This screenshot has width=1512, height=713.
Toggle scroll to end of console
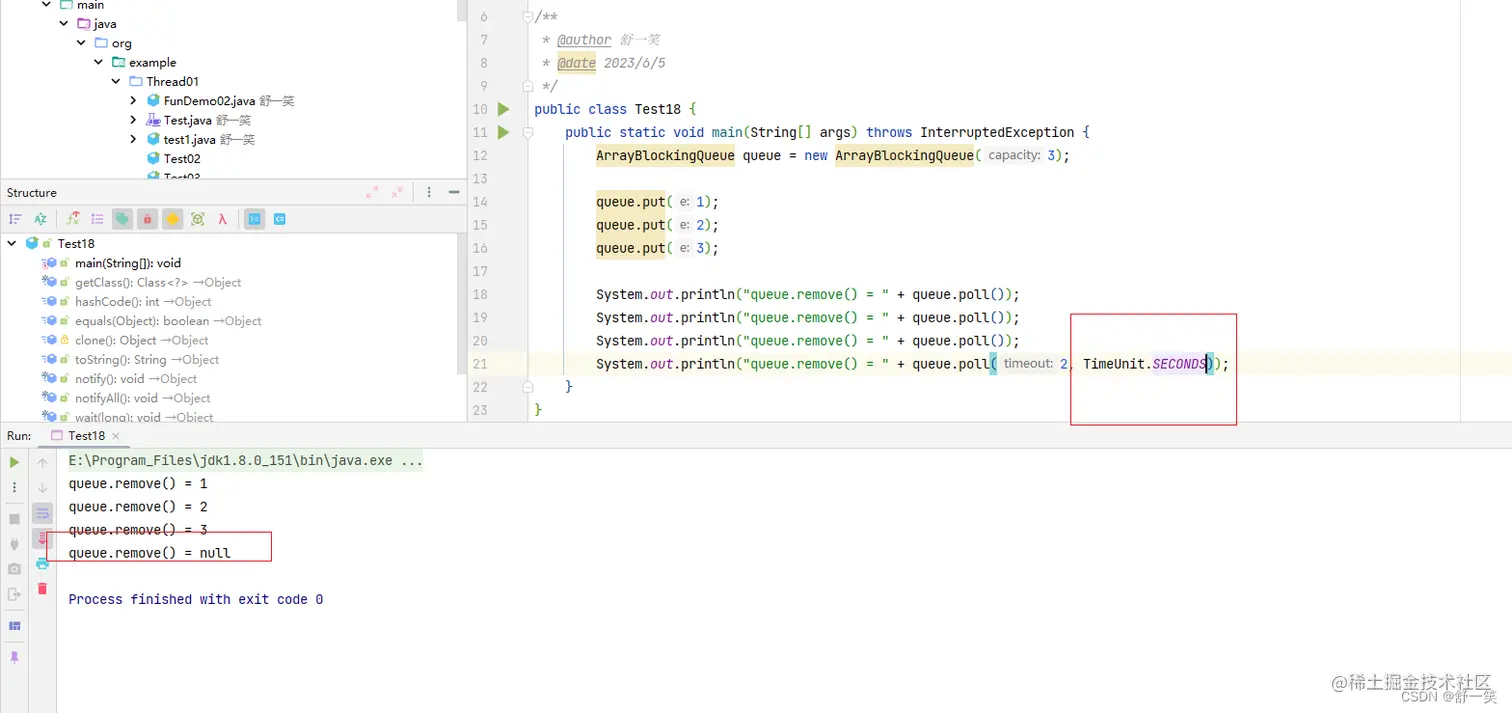click(x=42, y=538)
